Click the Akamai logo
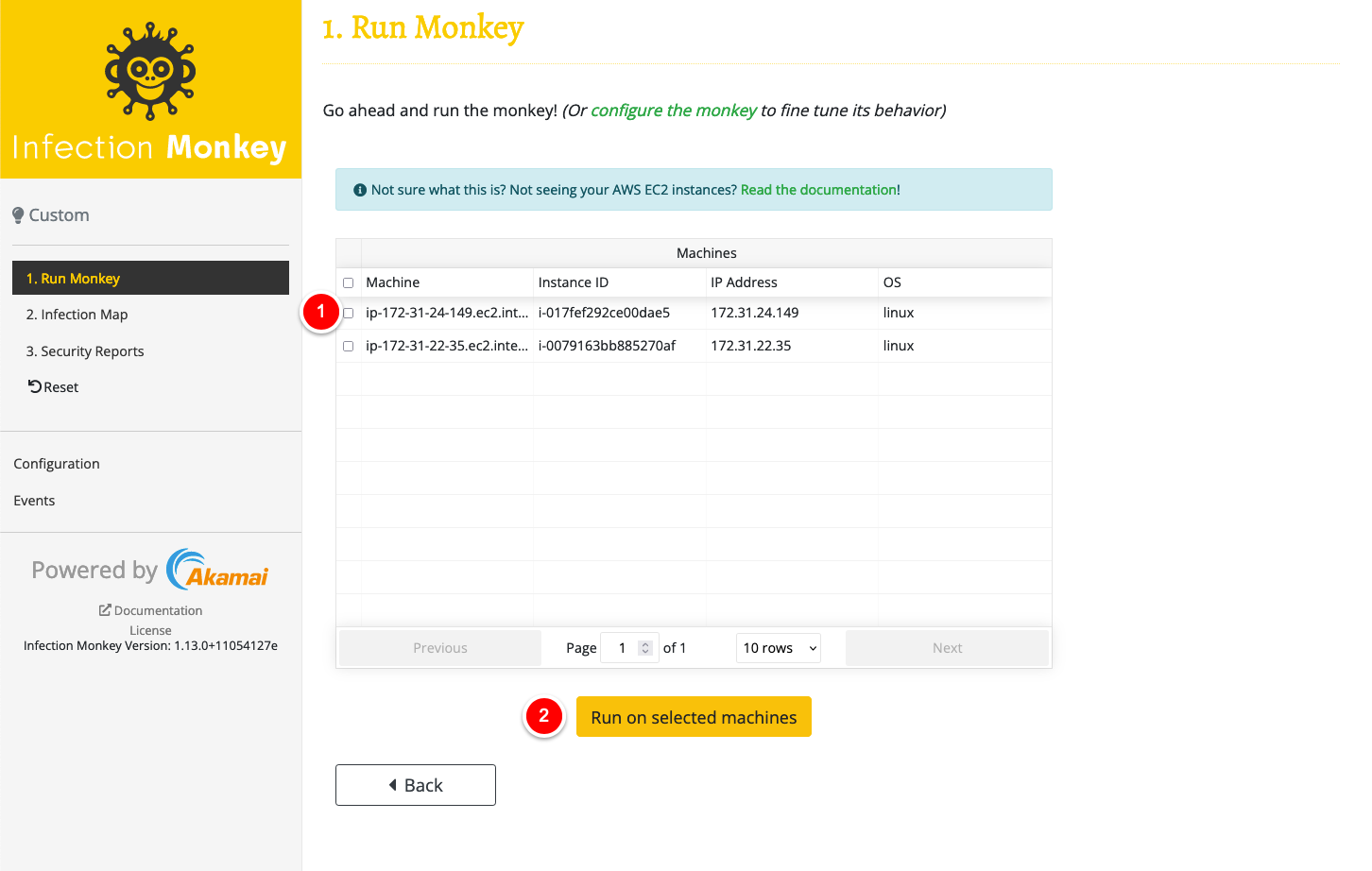This screenshot has height=871, width=1372. tap(217, 570)
